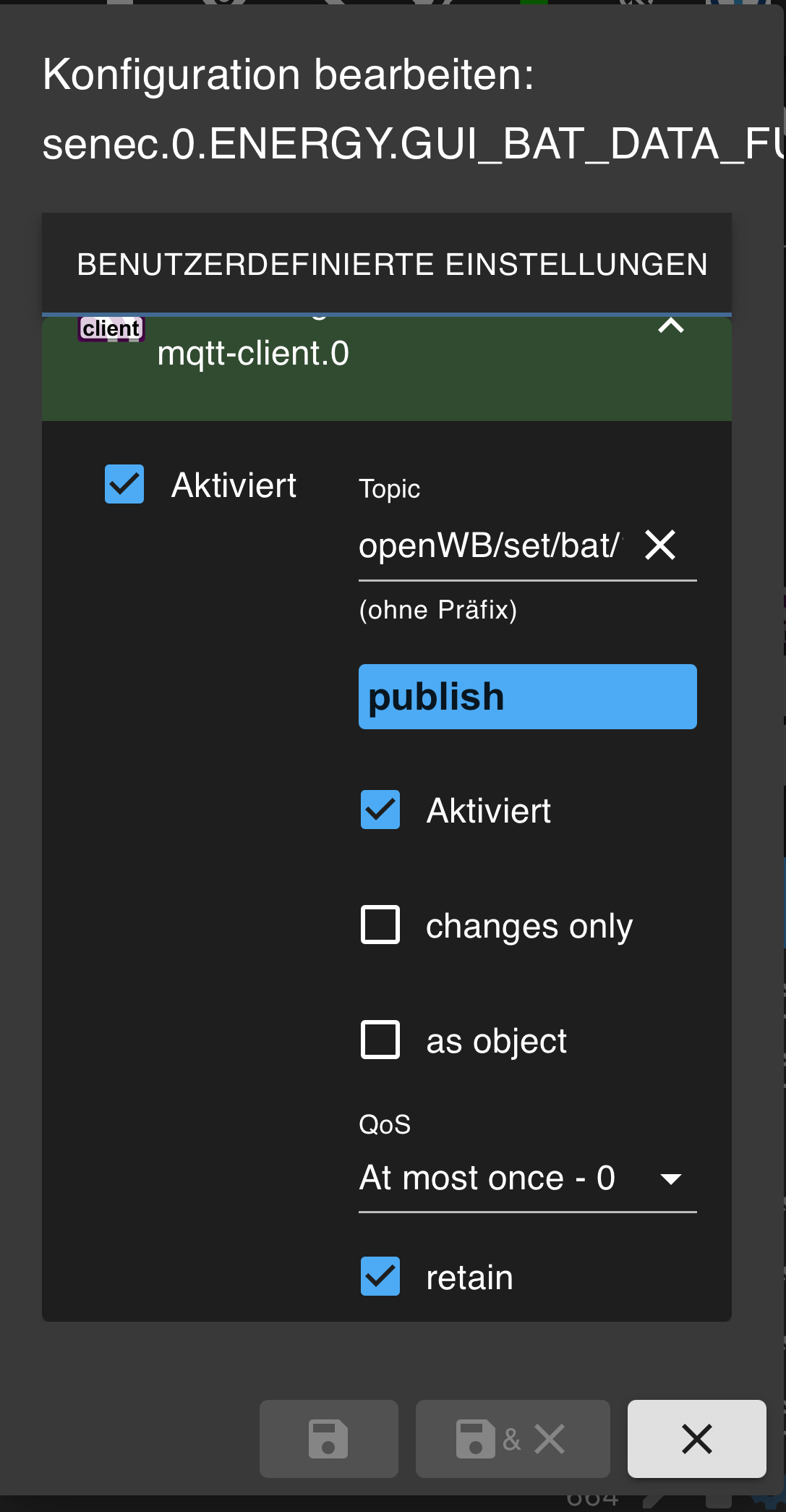Uncheck the Aktiviert box beside Topic
The image size is (786, 1512).
coord(124,484)
